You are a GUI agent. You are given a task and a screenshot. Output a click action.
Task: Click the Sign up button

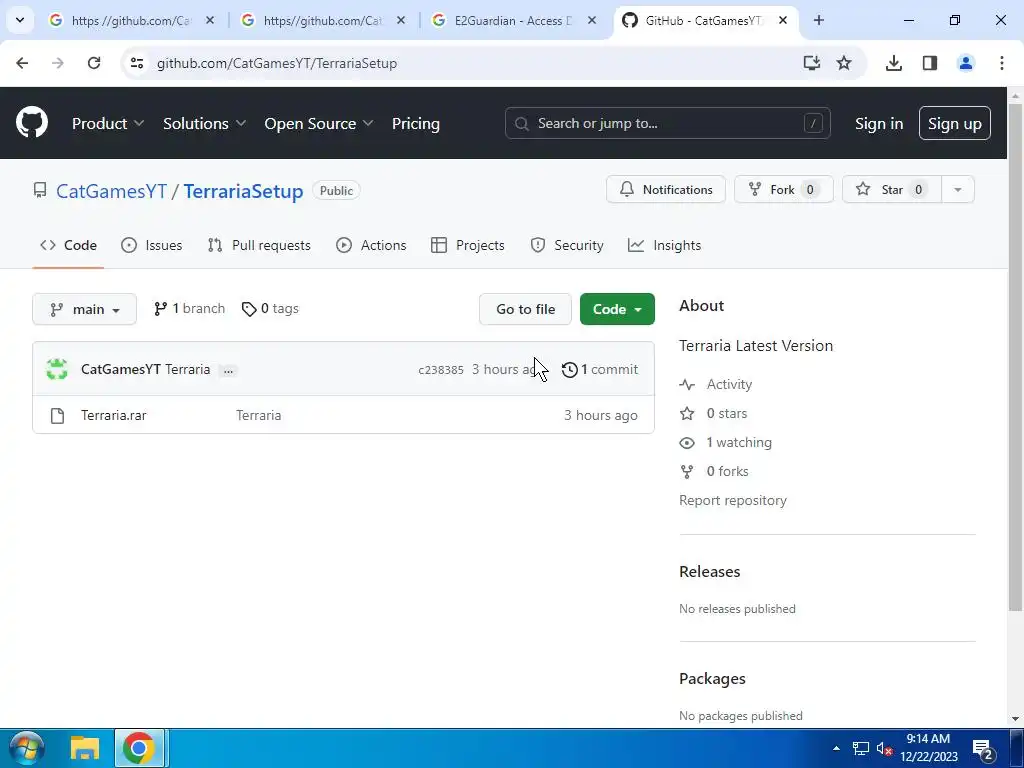(954, 123)
